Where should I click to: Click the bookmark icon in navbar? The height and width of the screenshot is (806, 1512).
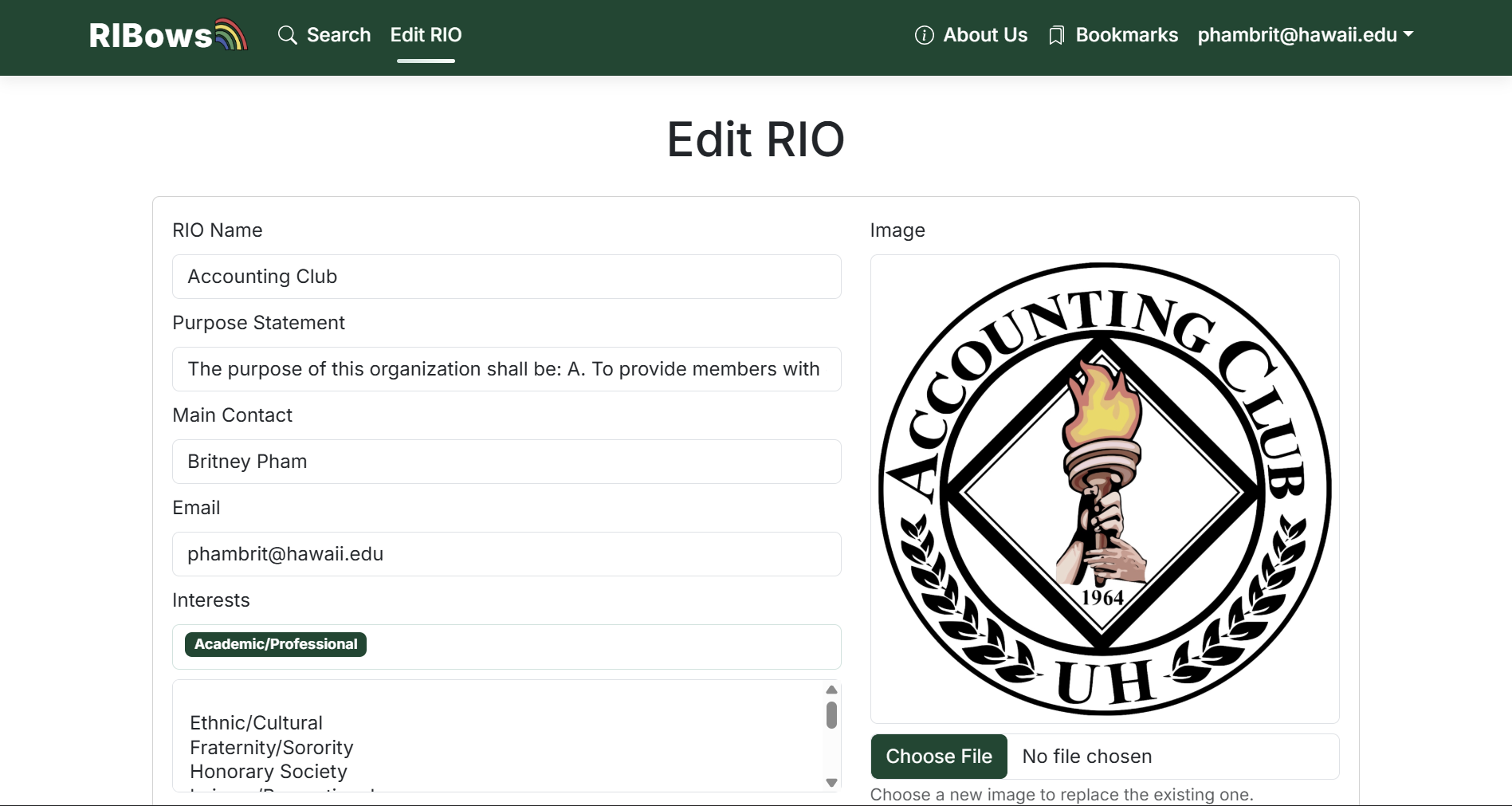pos(1056,35)
